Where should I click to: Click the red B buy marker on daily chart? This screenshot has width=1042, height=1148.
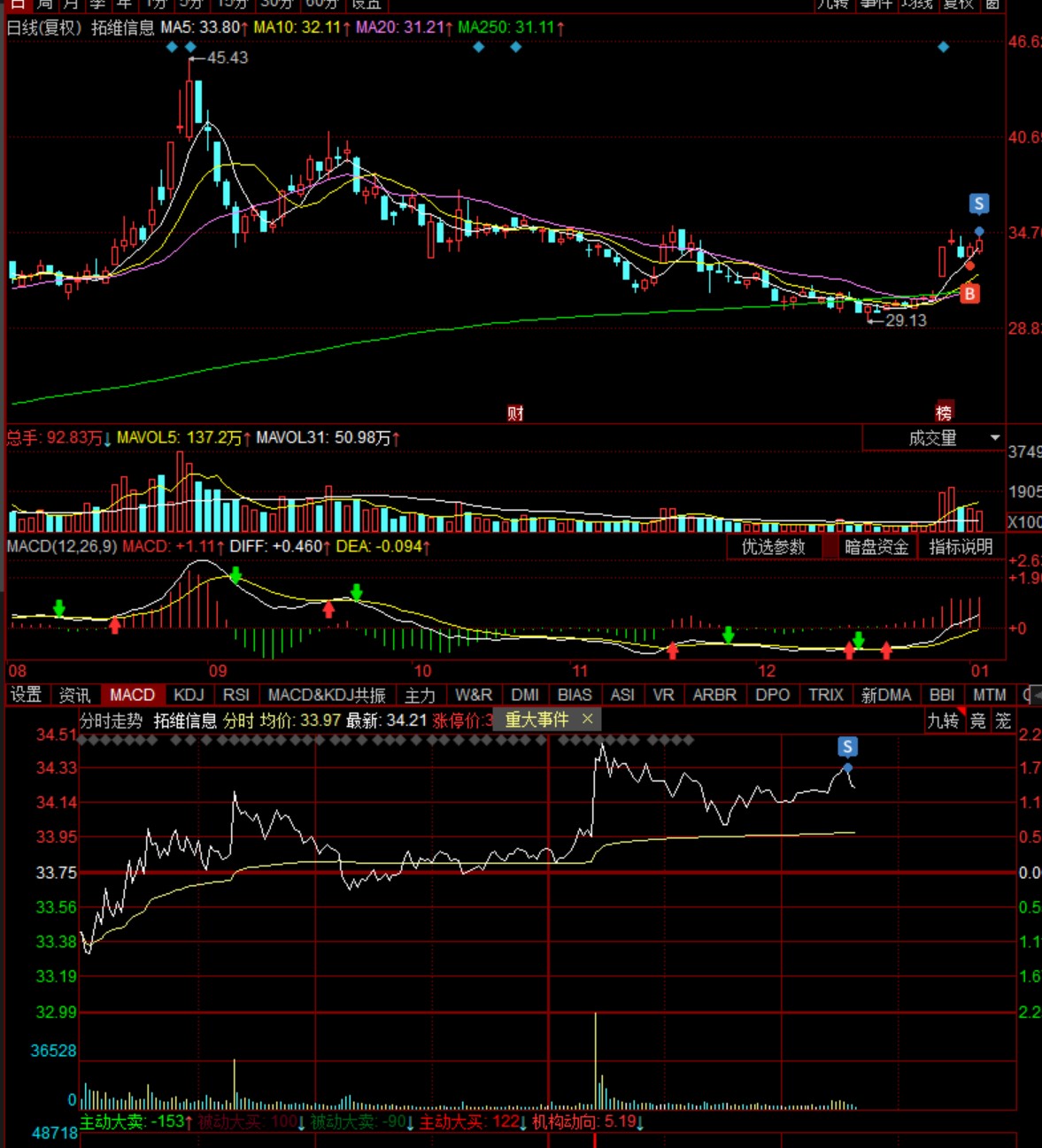(970, 294)
